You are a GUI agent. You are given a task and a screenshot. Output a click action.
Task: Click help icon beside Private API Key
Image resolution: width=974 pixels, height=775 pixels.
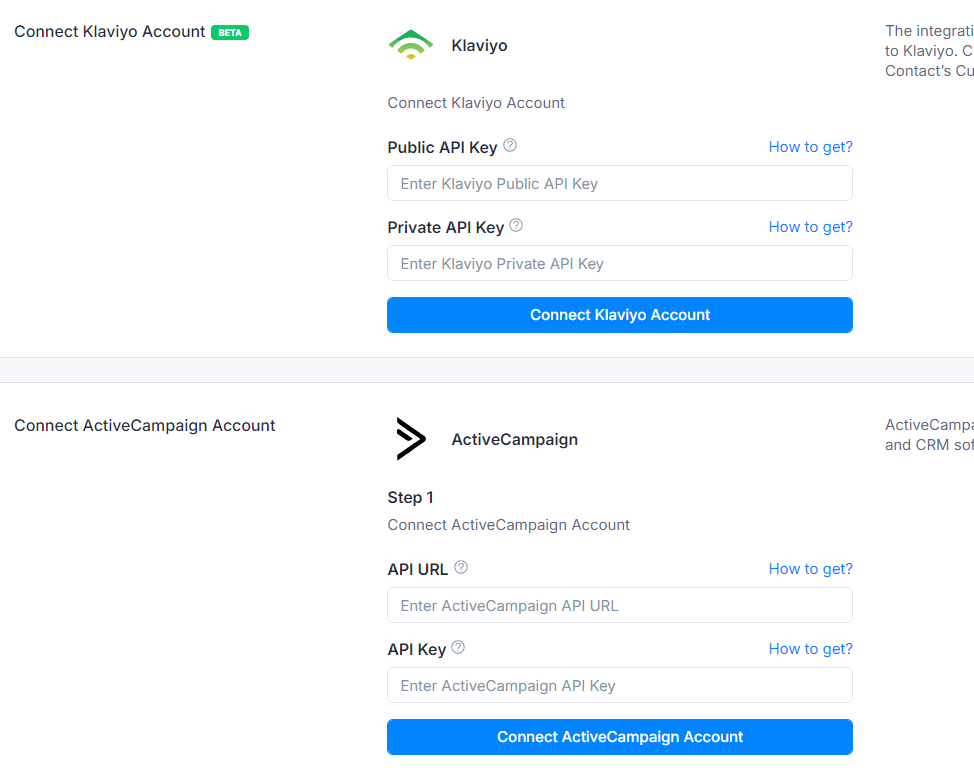tap(516, 225)
